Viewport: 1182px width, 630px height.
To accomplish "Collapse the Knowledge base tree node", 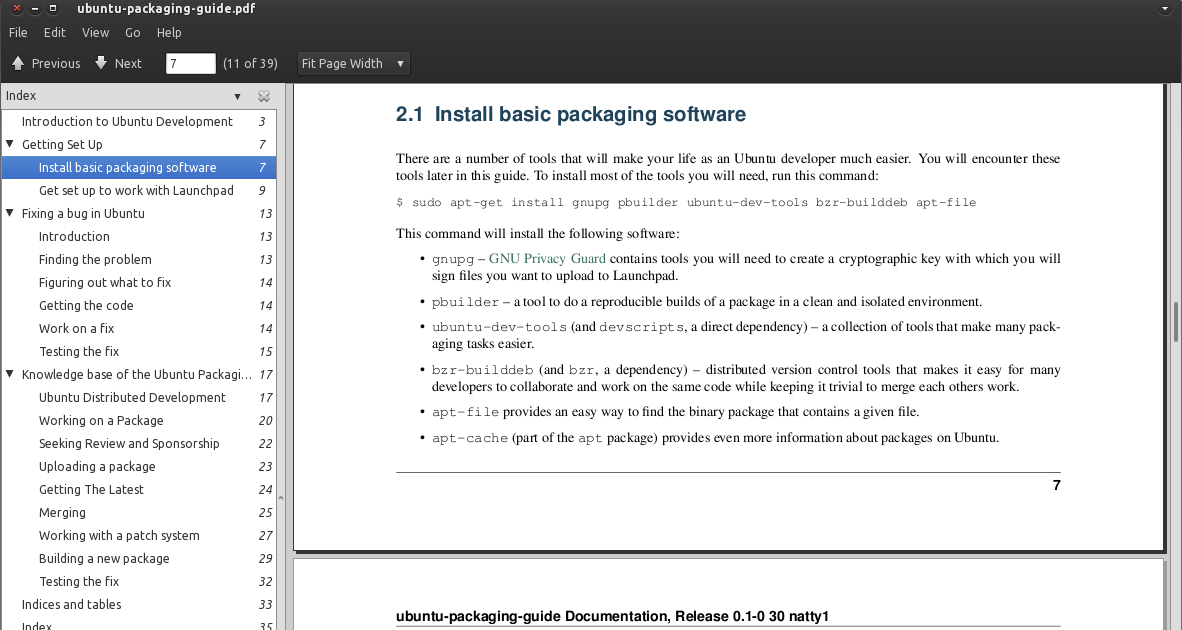I will 10,375.
